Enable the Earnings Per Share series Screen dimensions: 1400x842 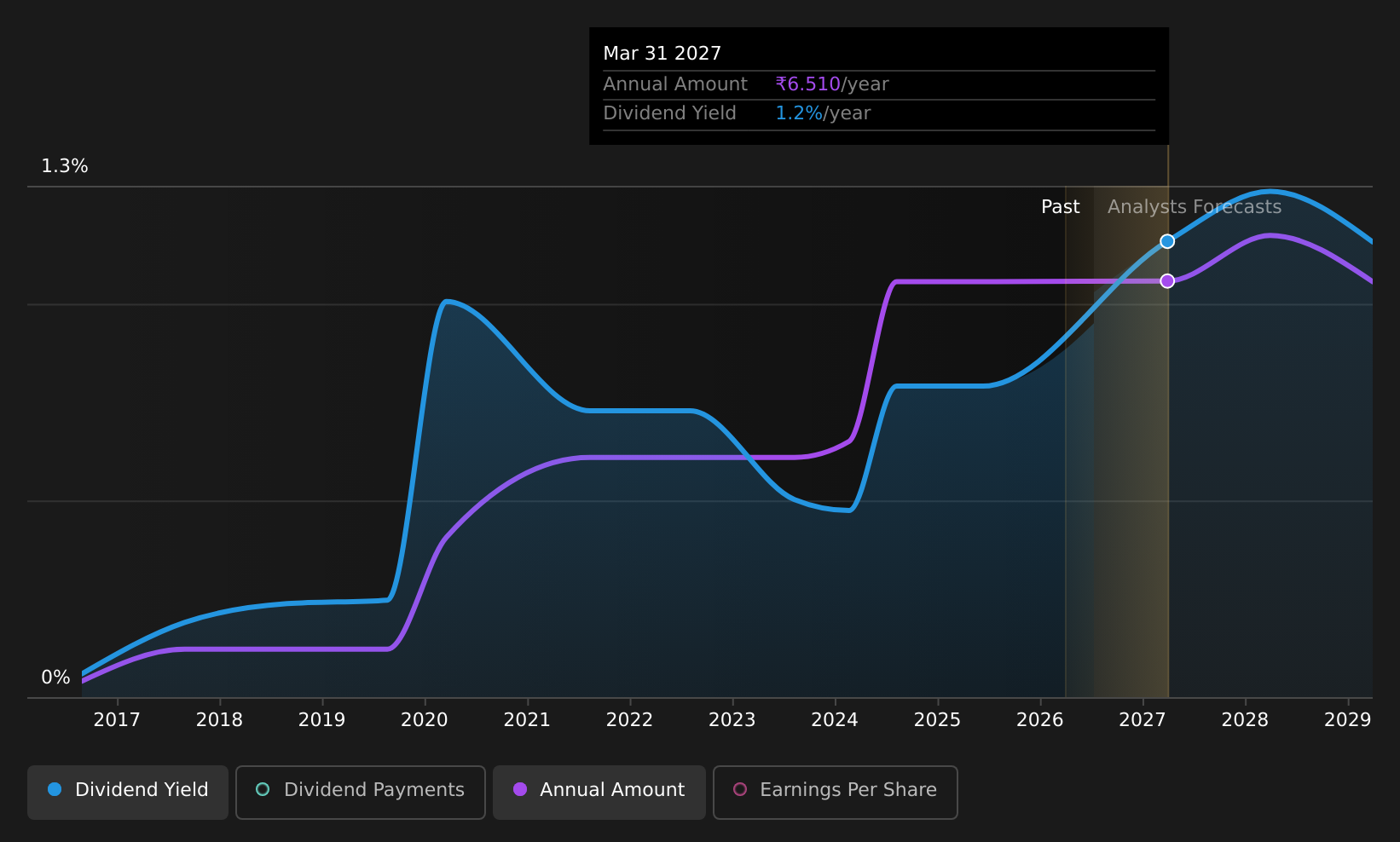(x=835, y=792)
